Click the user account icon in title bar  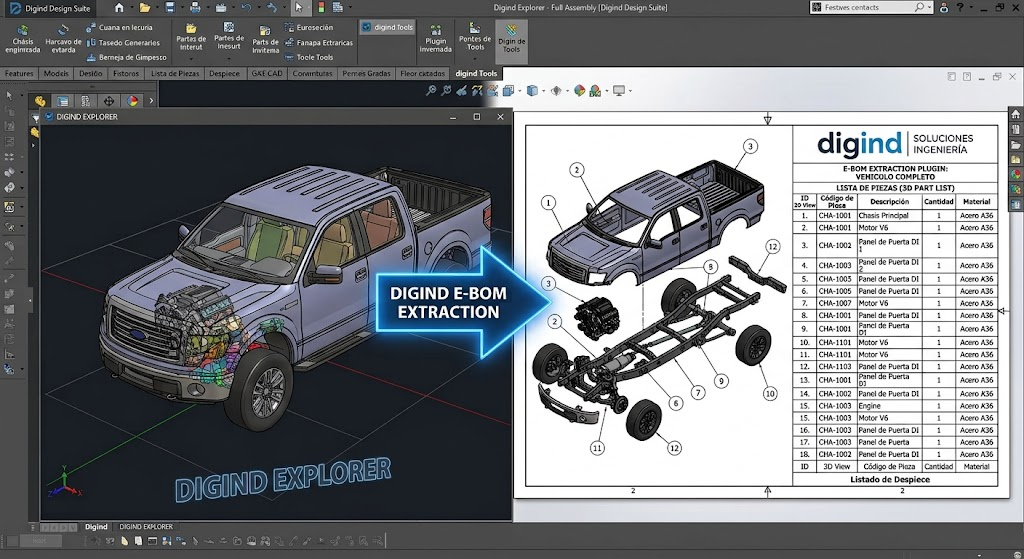[x=944, y=8]
